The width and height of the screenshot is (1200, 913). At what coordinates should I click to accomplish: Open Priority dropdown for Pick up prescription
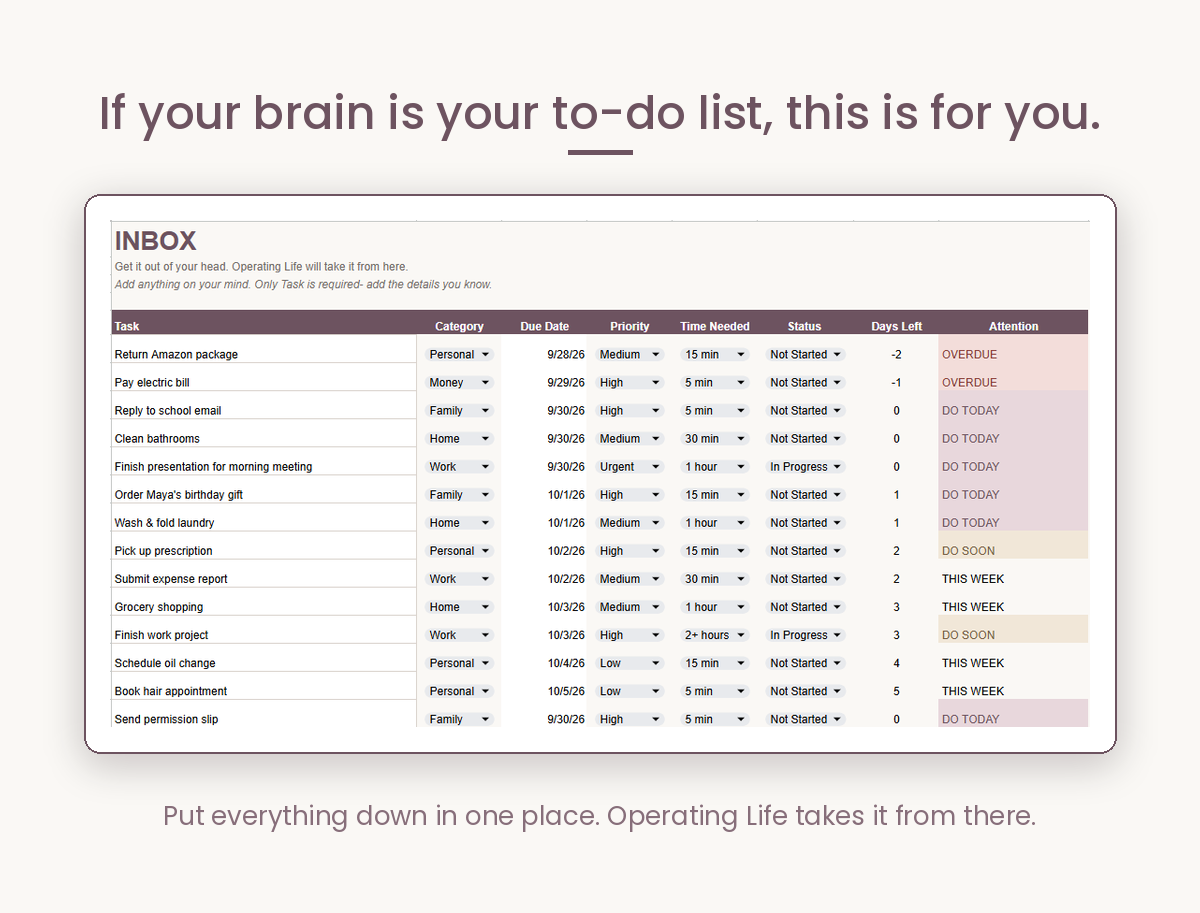coord(629,550)
